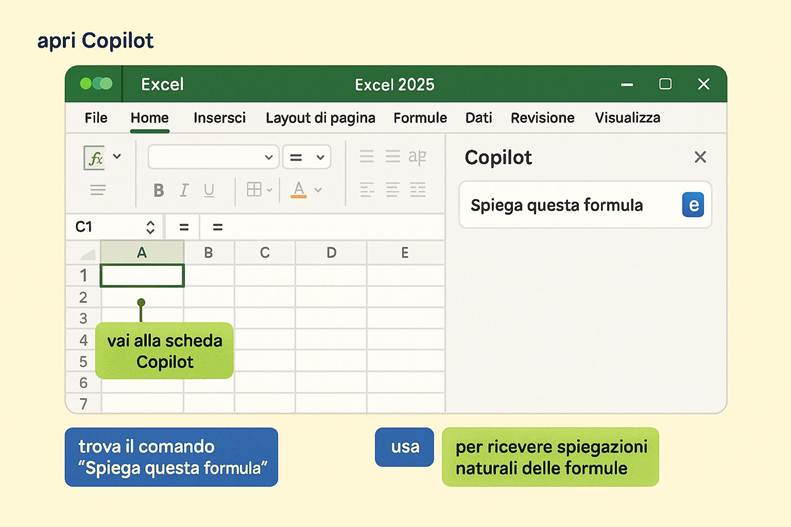Select row 2 header
Screen dimensions: 791x527
pos(84,297)
